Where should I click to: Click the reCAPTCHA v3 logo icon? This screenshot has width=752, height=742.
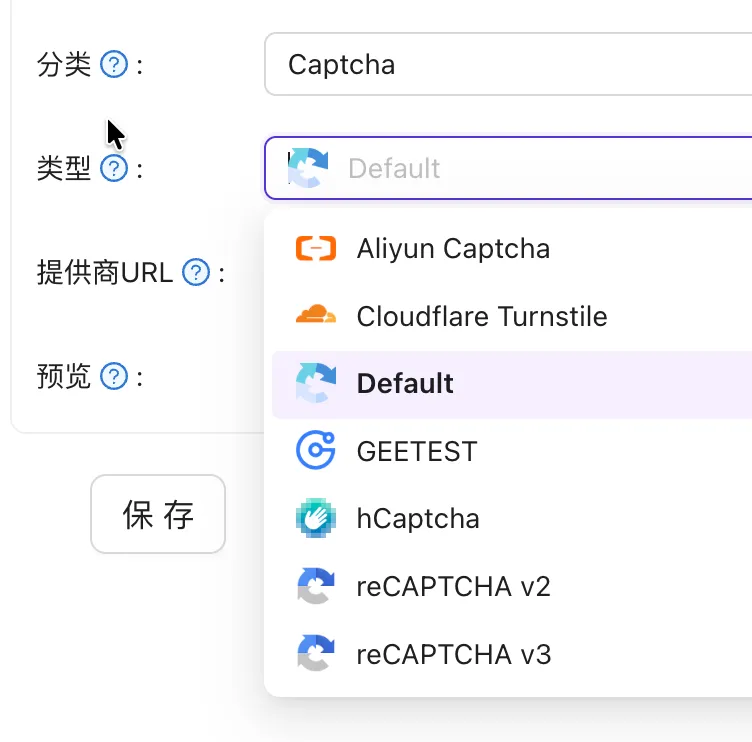pyautogui.click(x=316, y=654)
